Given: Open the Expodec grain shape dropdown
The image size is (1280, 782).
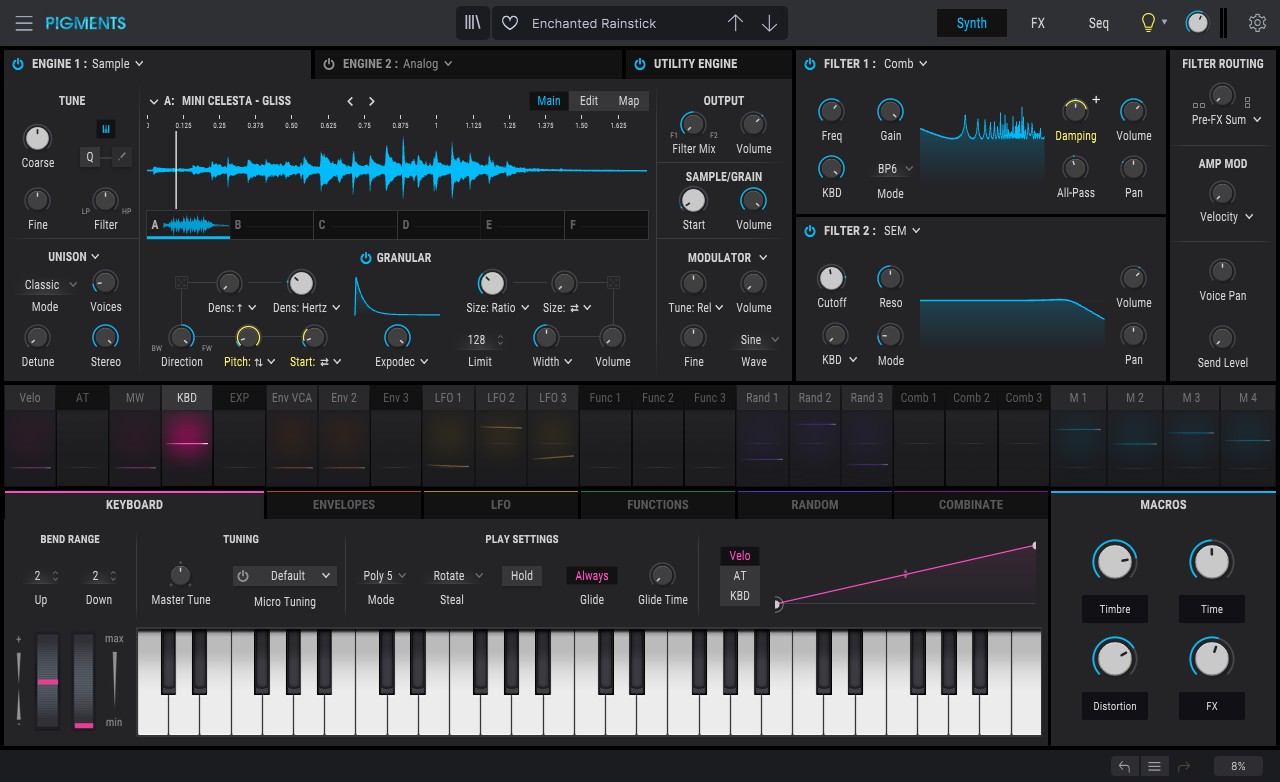Looking at the screenshot, I should click(402, 362).
